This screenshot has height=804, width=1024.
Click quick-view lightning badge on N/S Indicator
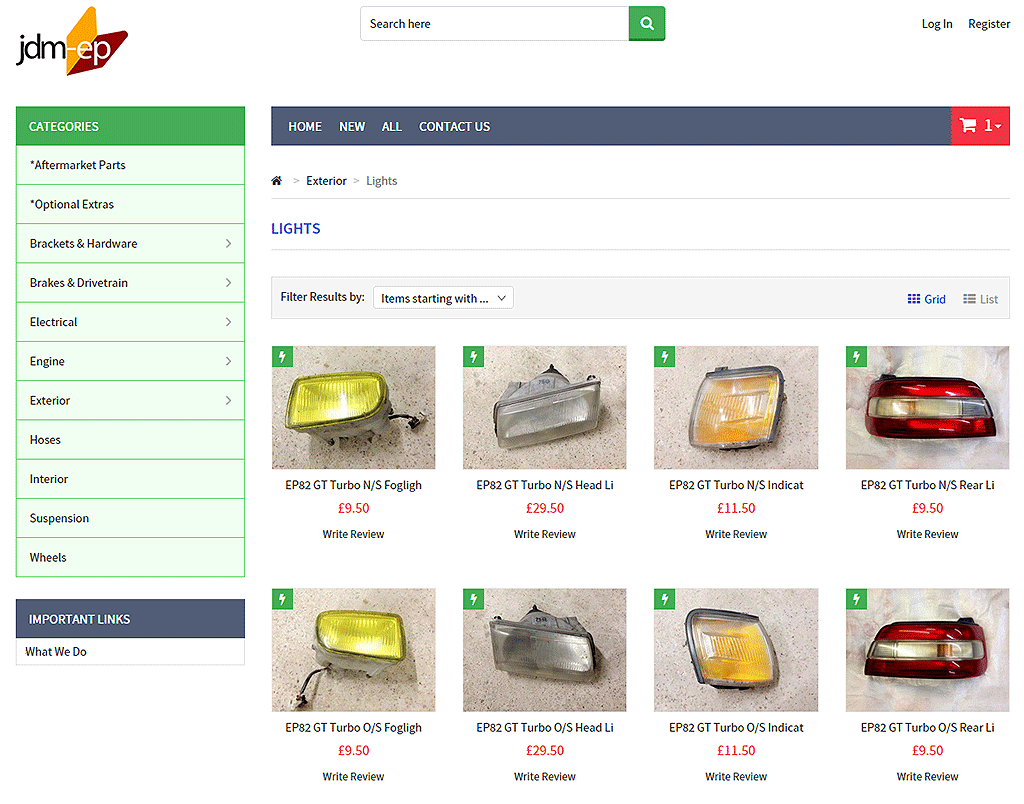(x=664, y=357)
